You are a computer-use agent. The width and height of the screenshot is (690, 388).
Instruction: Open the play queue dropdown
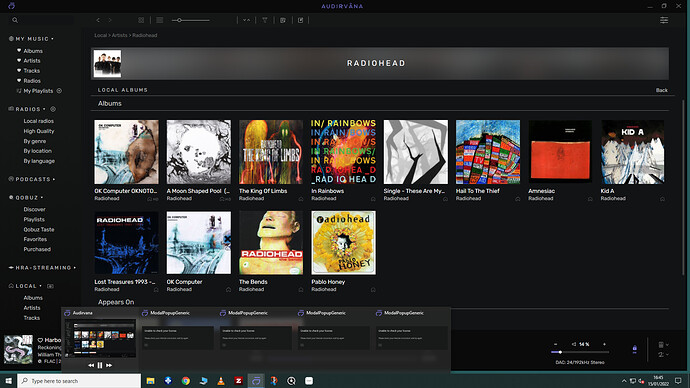[x=663, y=345]
